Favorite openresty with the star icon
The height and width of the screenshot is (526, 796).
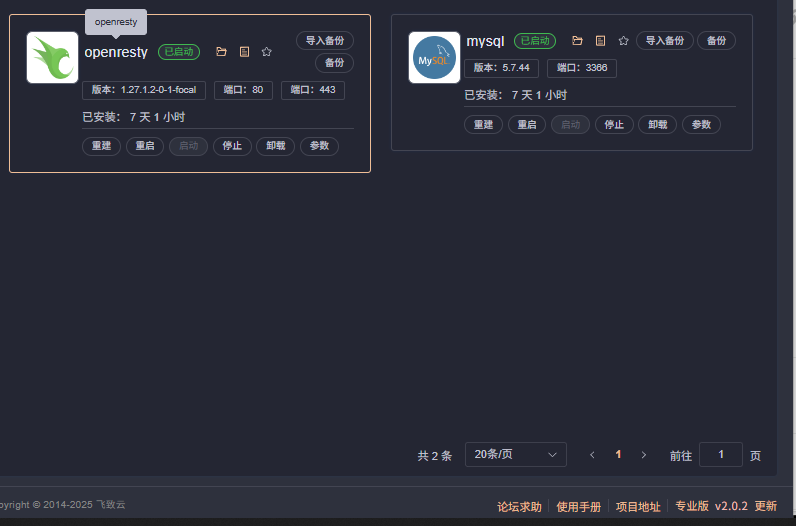click(267, 52)
